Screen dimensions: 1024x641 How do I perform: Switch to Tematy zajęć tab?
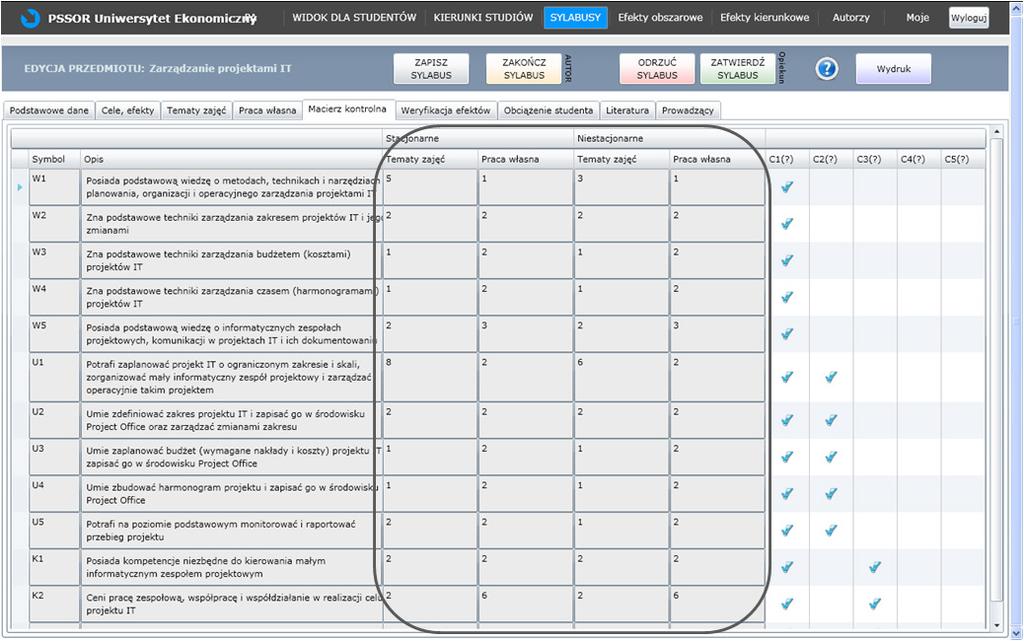point(196,110)
